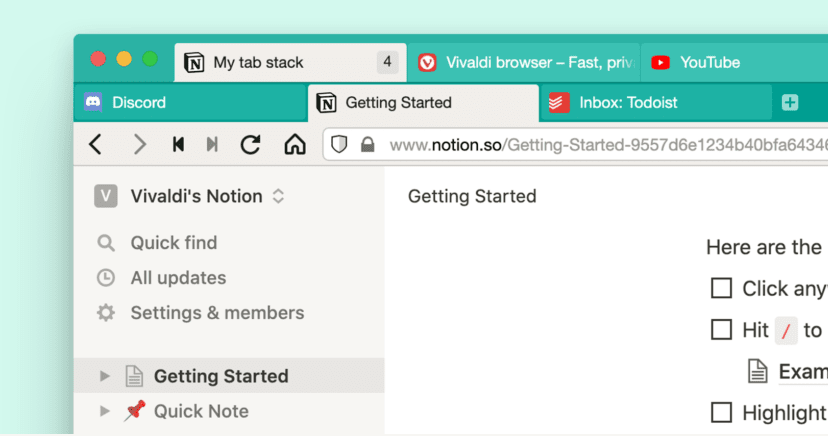The image size is (828, 436).
Task: Click the Quick find magnifier icon
Action: click(106, 243)
